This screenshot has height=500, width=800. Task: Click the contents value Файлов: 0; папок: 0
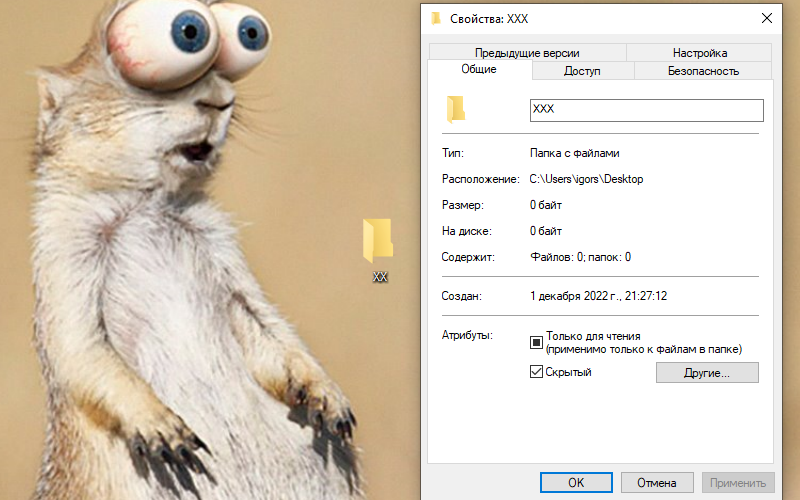pos(581,257)
